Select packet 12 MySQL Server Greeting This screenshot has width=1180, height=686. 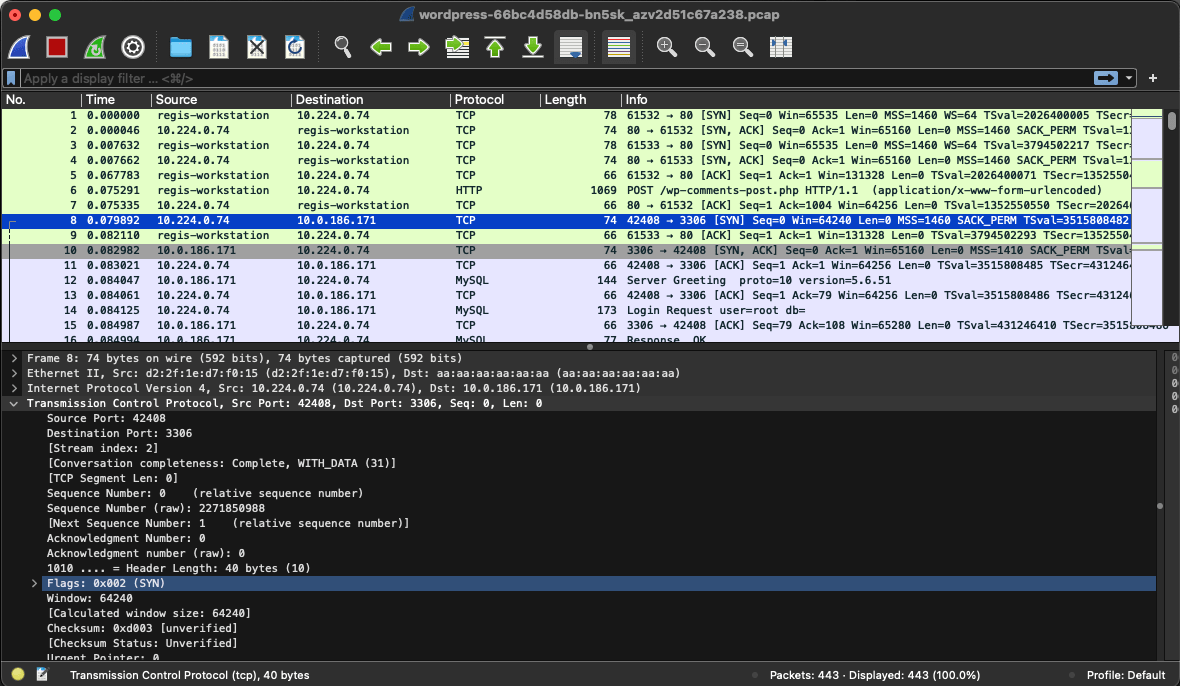tap(566, 280)
